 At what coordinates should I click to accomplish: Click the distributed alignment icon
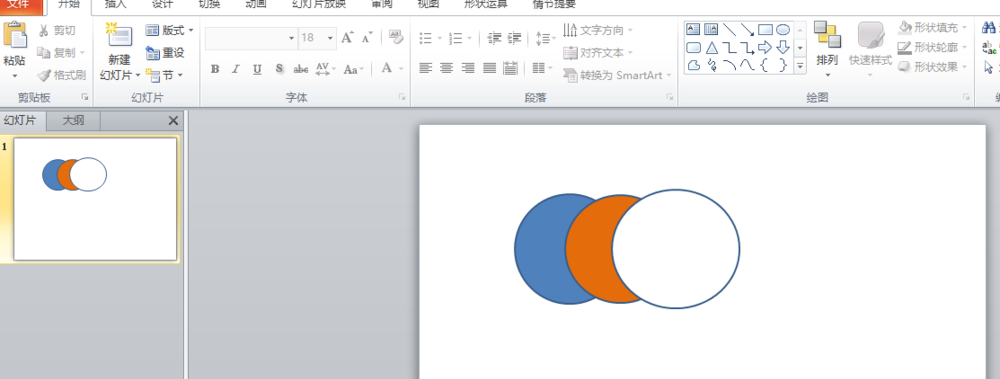510,68
